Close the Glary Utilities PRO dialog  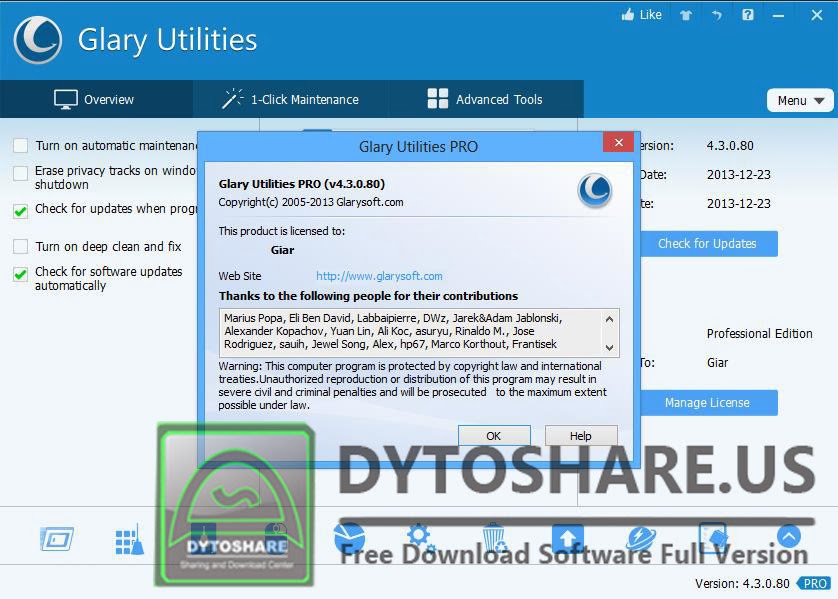click(x=618, y=143)
